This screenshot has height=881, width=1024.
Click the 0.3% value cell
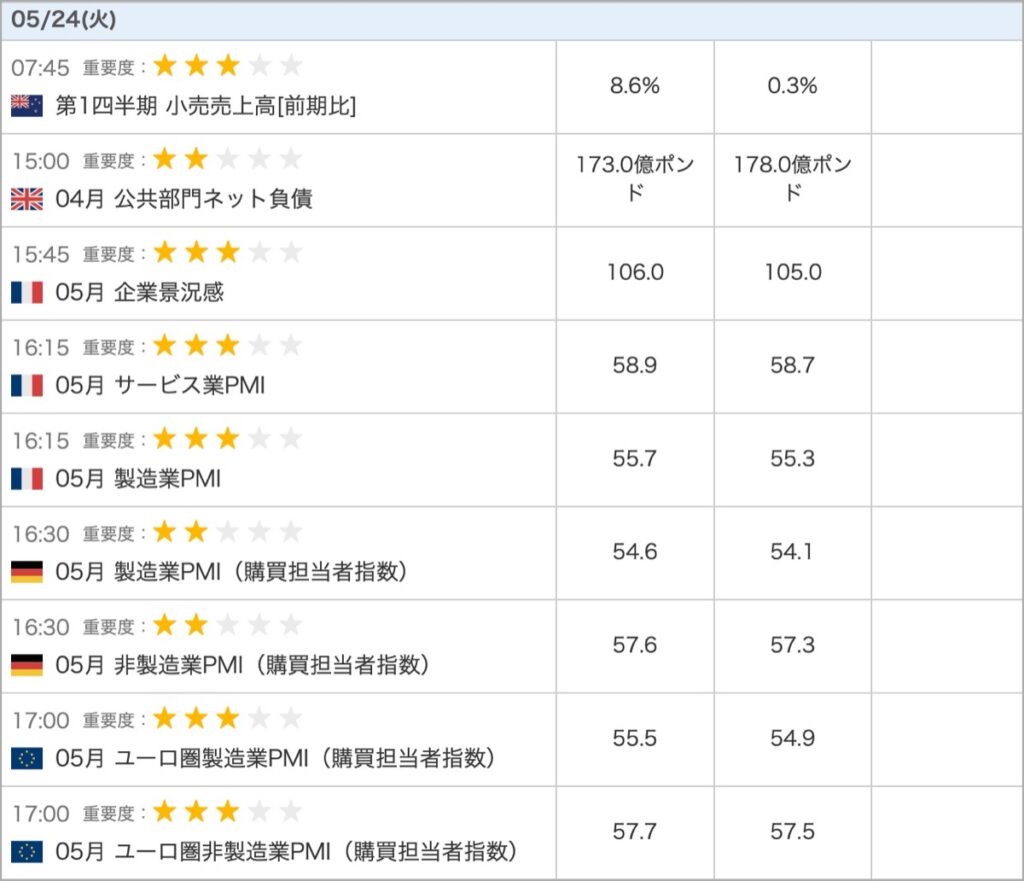click(792, 86)
